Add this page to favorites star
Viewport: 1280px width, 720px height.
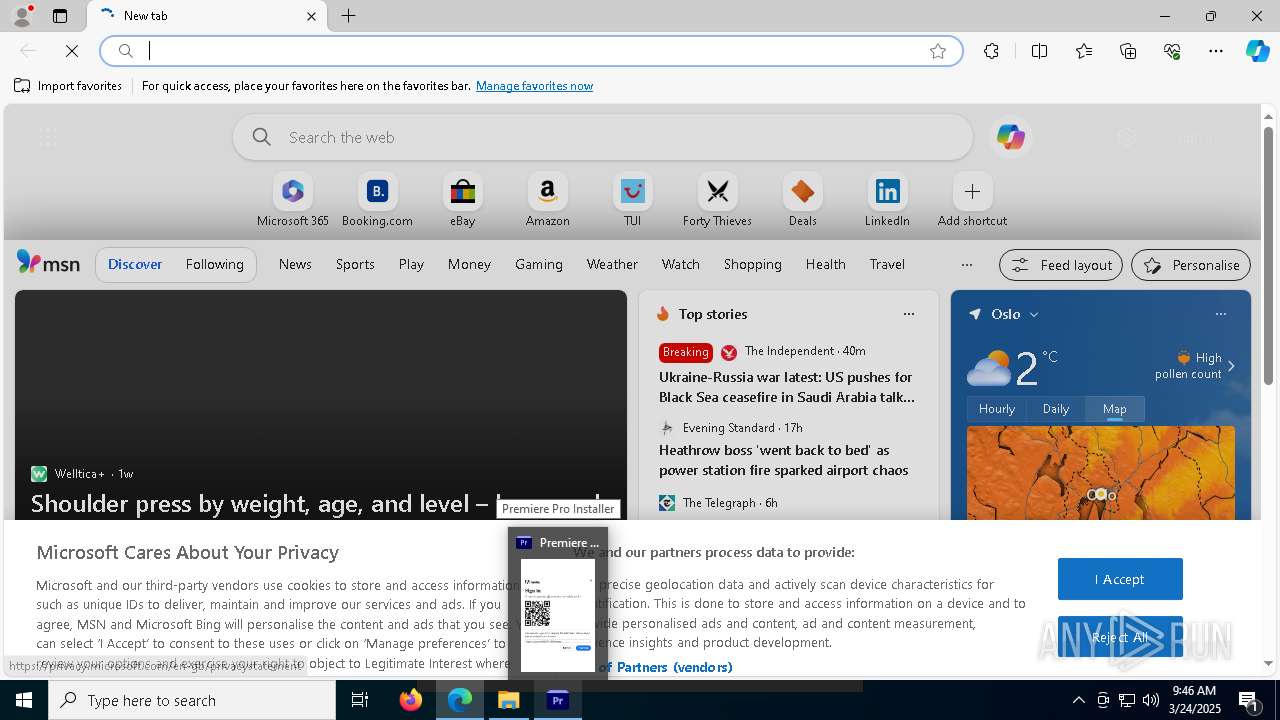coord(938,51)
